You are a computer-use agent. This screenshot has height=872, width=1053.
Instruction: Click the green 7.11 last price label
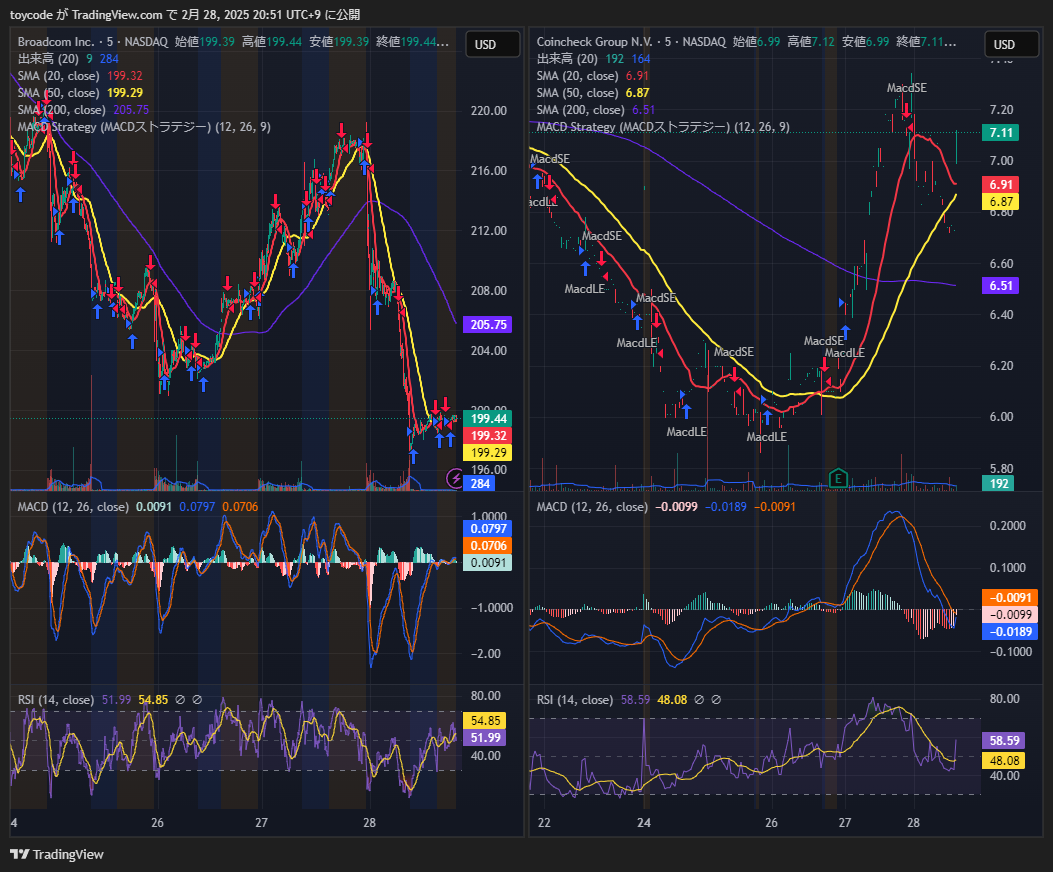tap(1001, 132)
